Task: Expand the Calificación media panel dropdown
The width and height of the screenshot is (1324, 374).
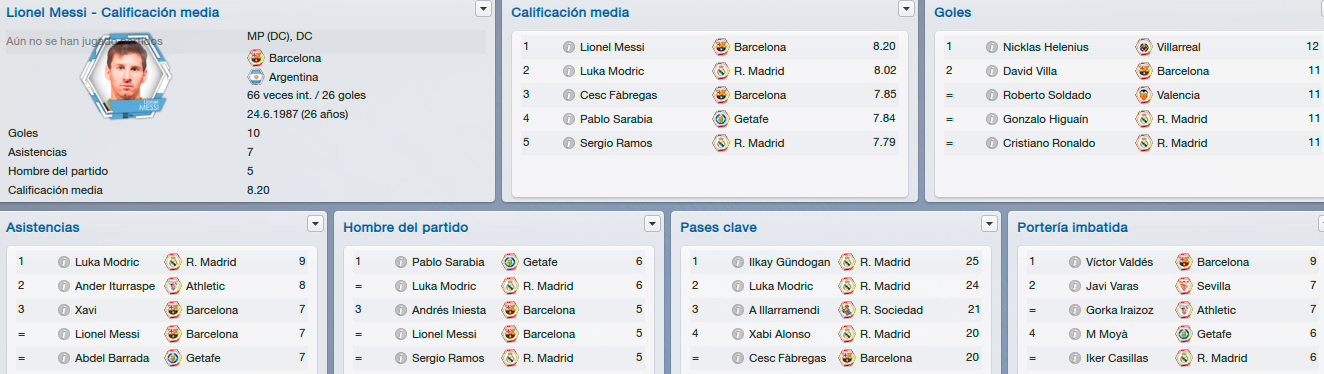Action: coord(907,9)
